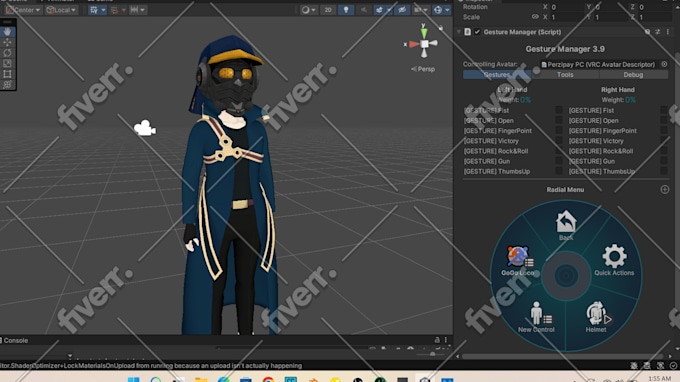
Task: Switch to the Debug tab
Action: pyautogui.click(x=633, y=75)
